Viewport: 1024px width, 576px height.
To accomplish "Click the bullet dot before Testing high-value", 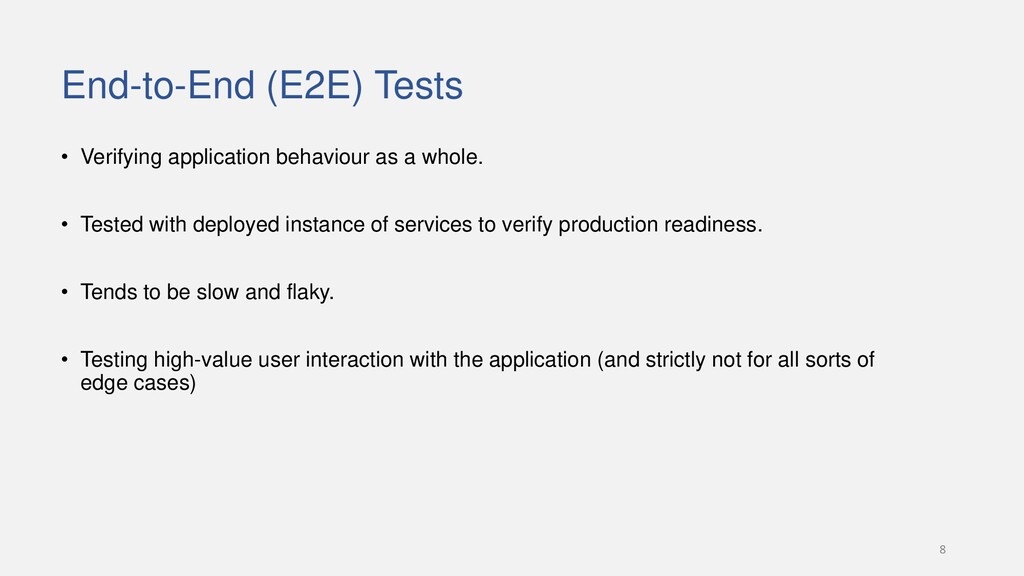I will pyautogui.click(x=65, y=360).
